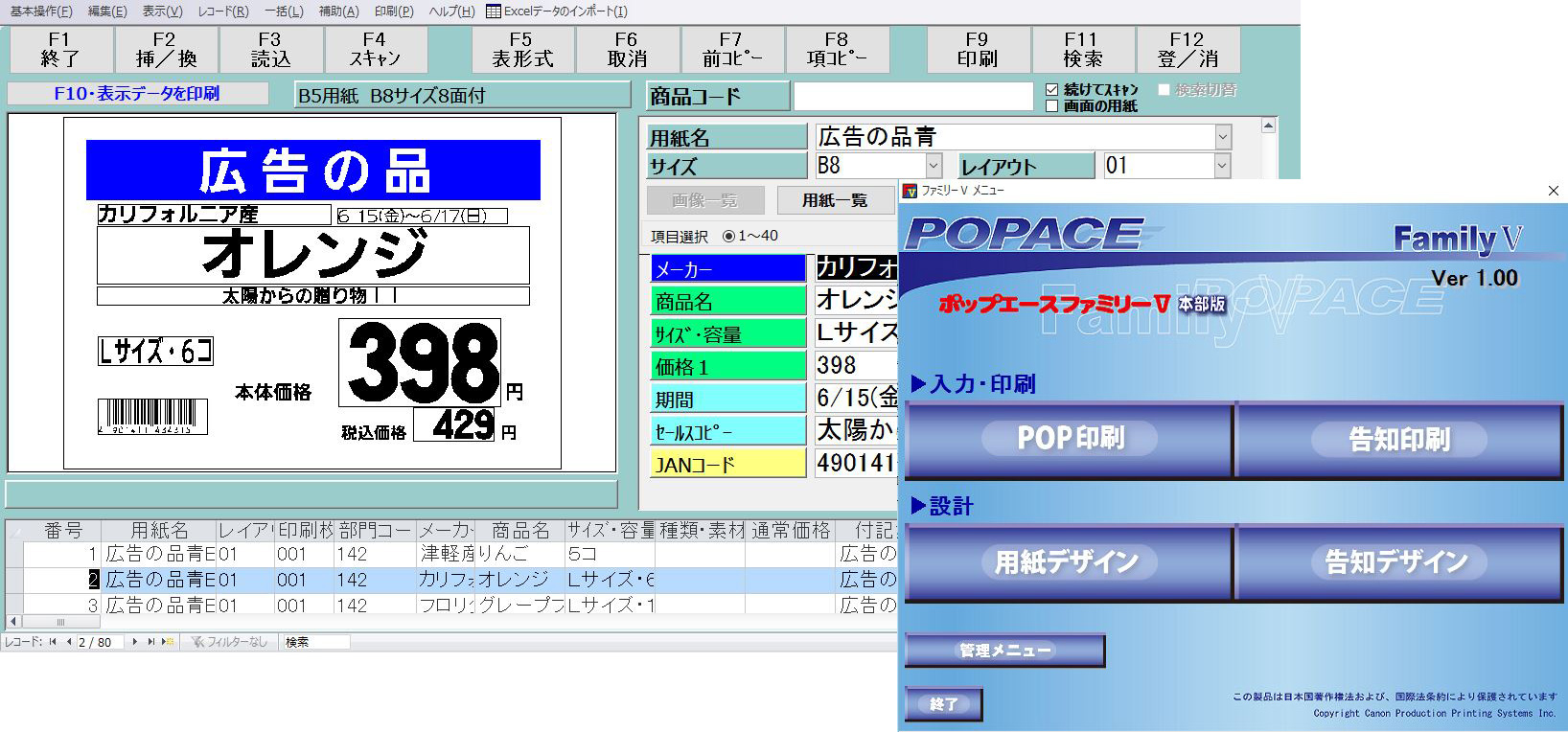Click the 商品コード input field
Image resolution: width=1568 pixels, height=732 pixels.
tap(912, 97)
